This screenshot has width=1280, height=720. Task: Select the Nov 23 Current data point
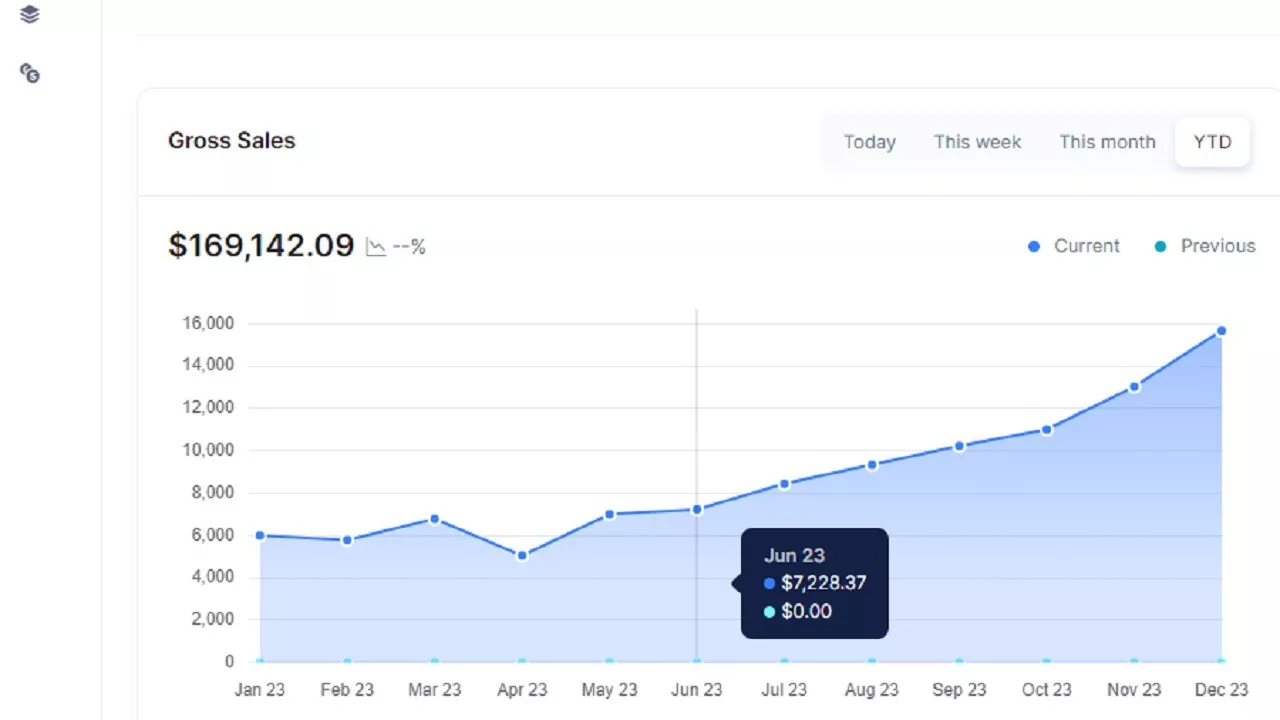coord(1134,387)
